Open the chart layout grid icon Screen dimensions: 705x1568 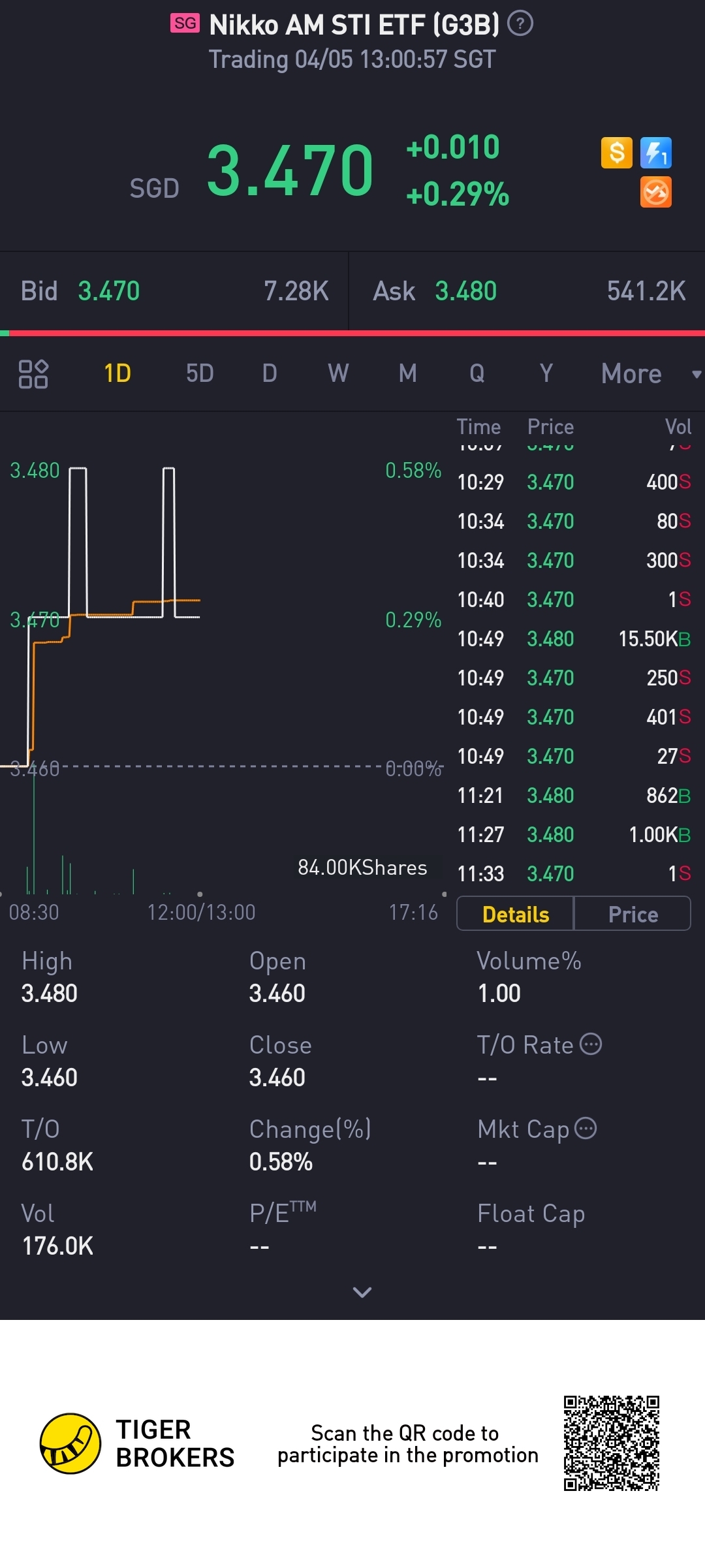[x=33, y=374]
